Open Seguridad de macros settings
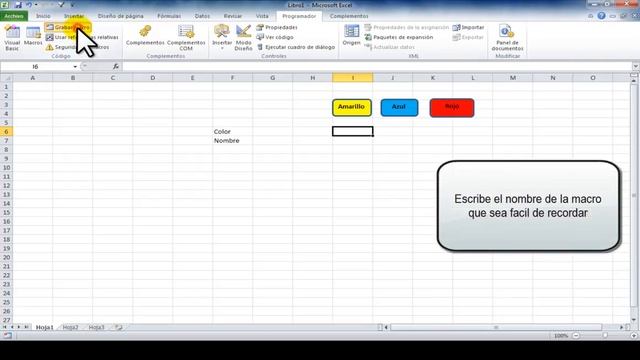Image resolution: width=640 pixels, height=360 pixels. pyautogui.click(x=78, y=47)
